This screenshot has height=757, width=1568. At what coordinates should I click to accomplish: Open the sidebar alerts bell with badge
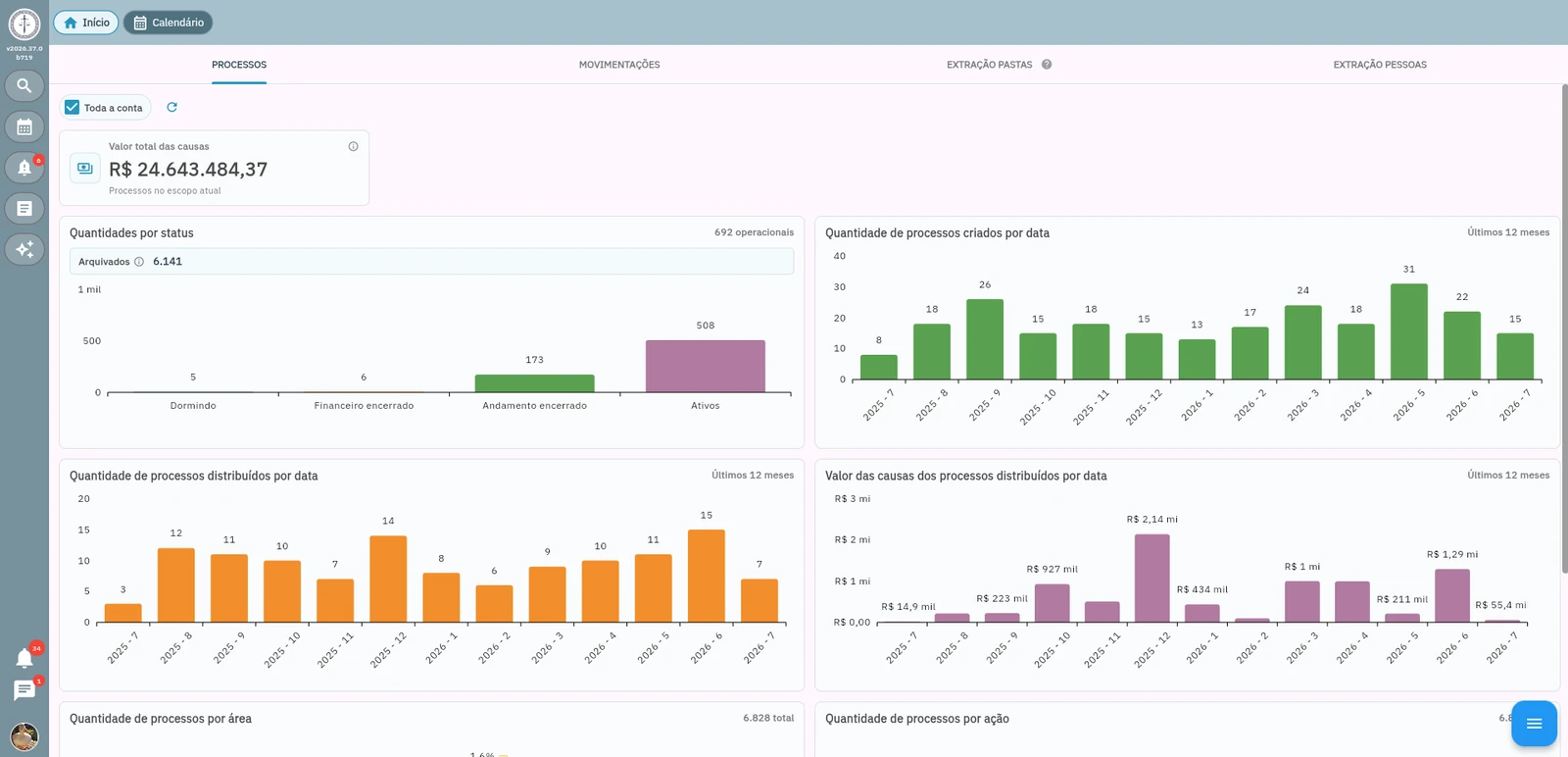coord(24,168)
